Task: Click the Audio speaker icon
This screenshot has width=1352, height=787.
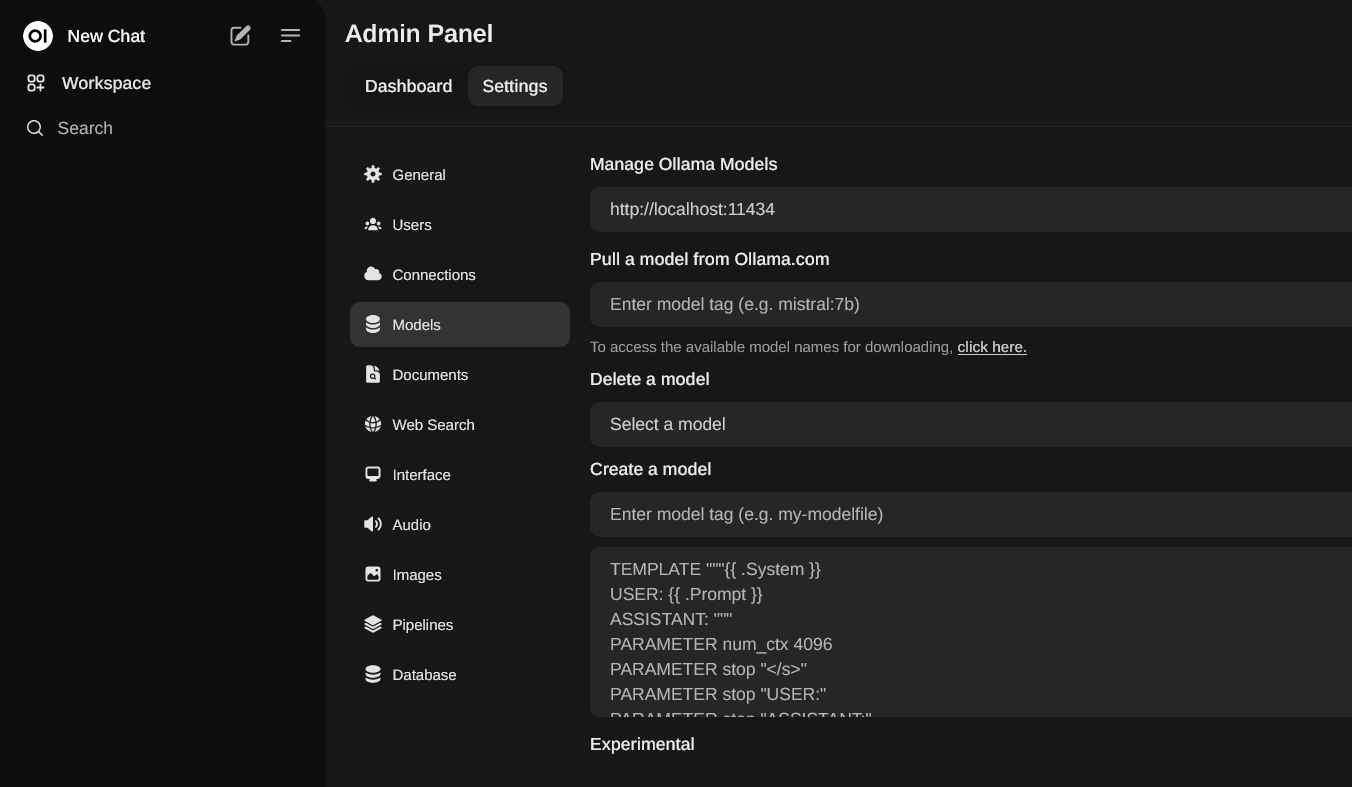Action: [x=373, y=524]
